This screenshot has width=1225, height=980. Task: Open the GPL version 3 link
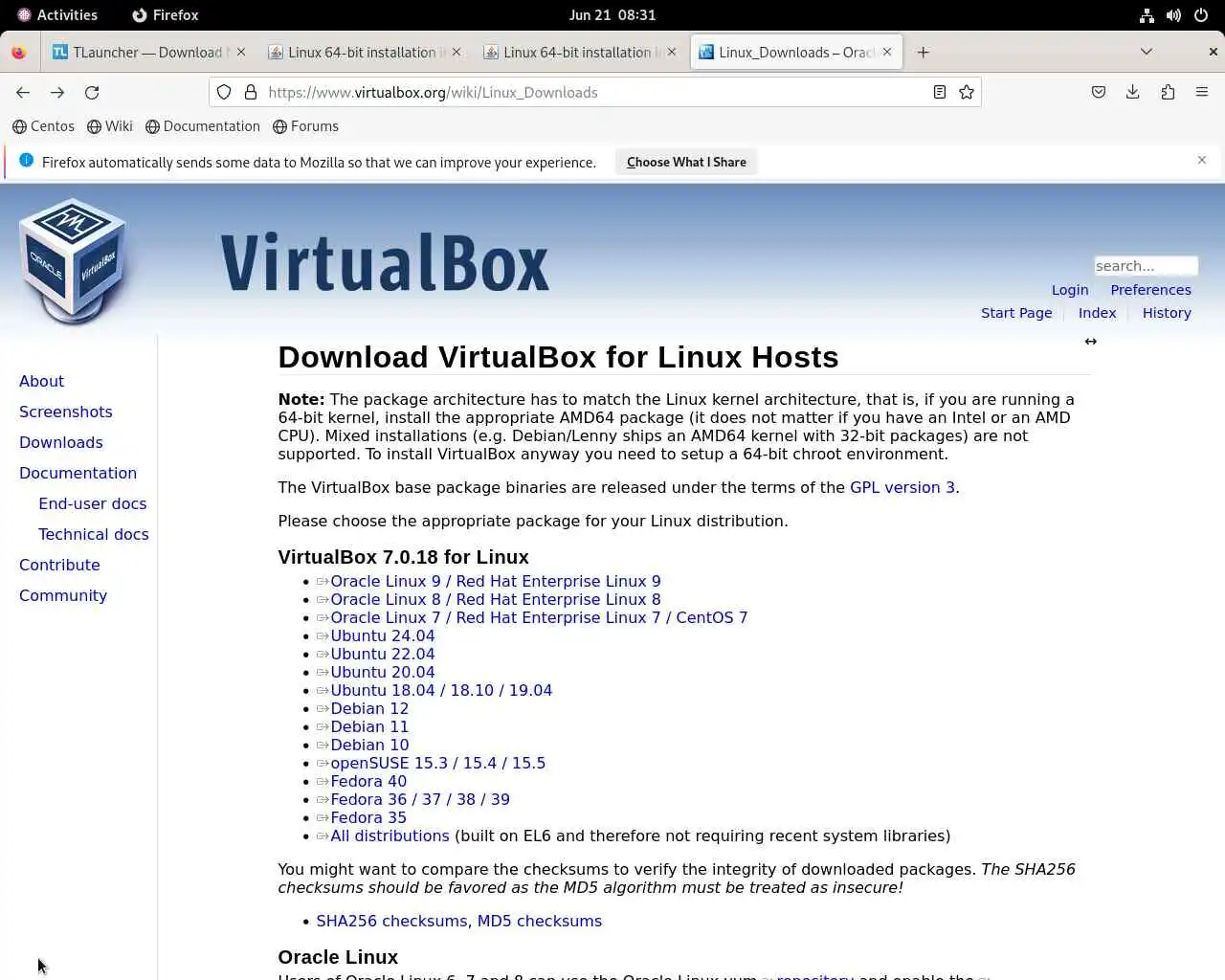(x=902, y=487)
